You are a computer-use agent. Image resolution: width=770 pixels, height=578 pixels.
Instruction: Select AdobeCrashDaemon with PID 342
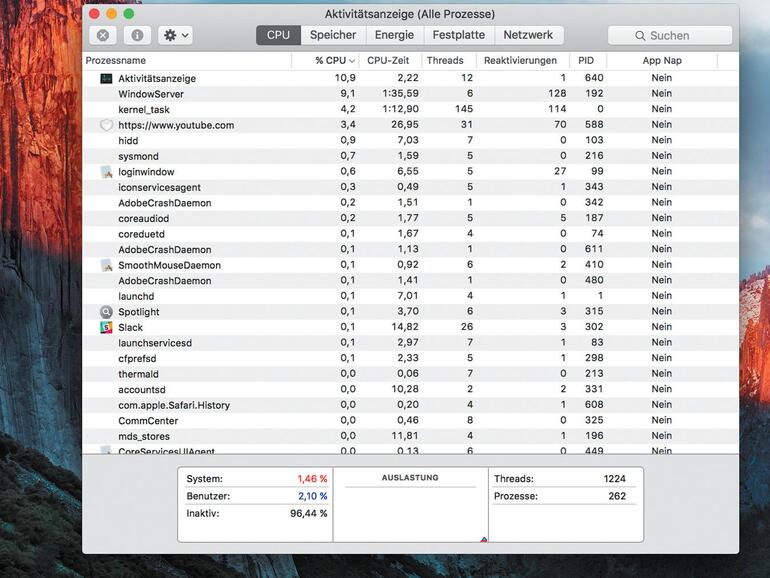pos(411,203)
